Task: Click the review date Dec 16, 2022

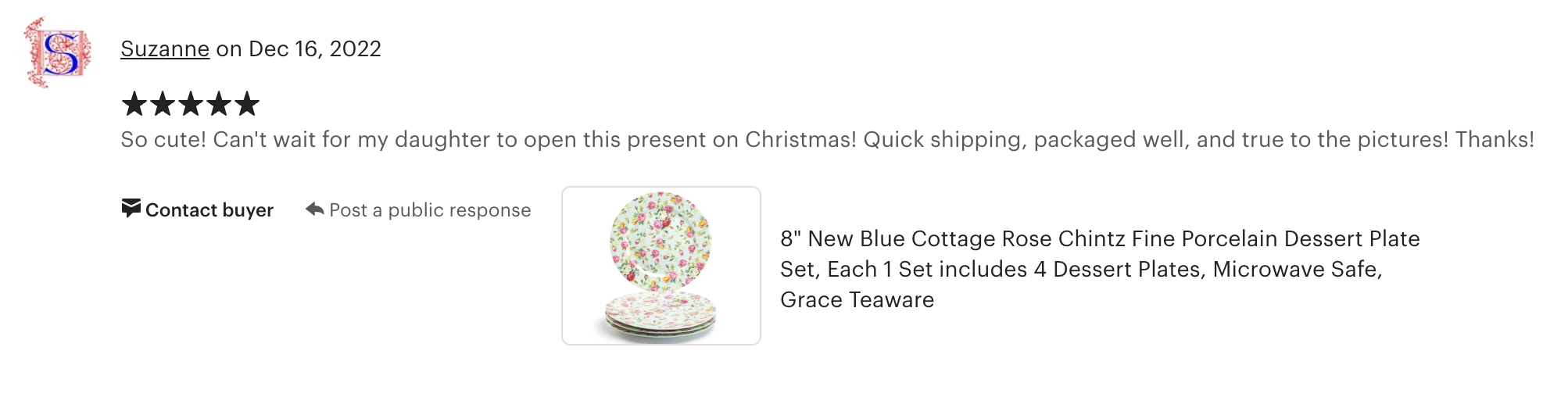Action: pos(314,48)
